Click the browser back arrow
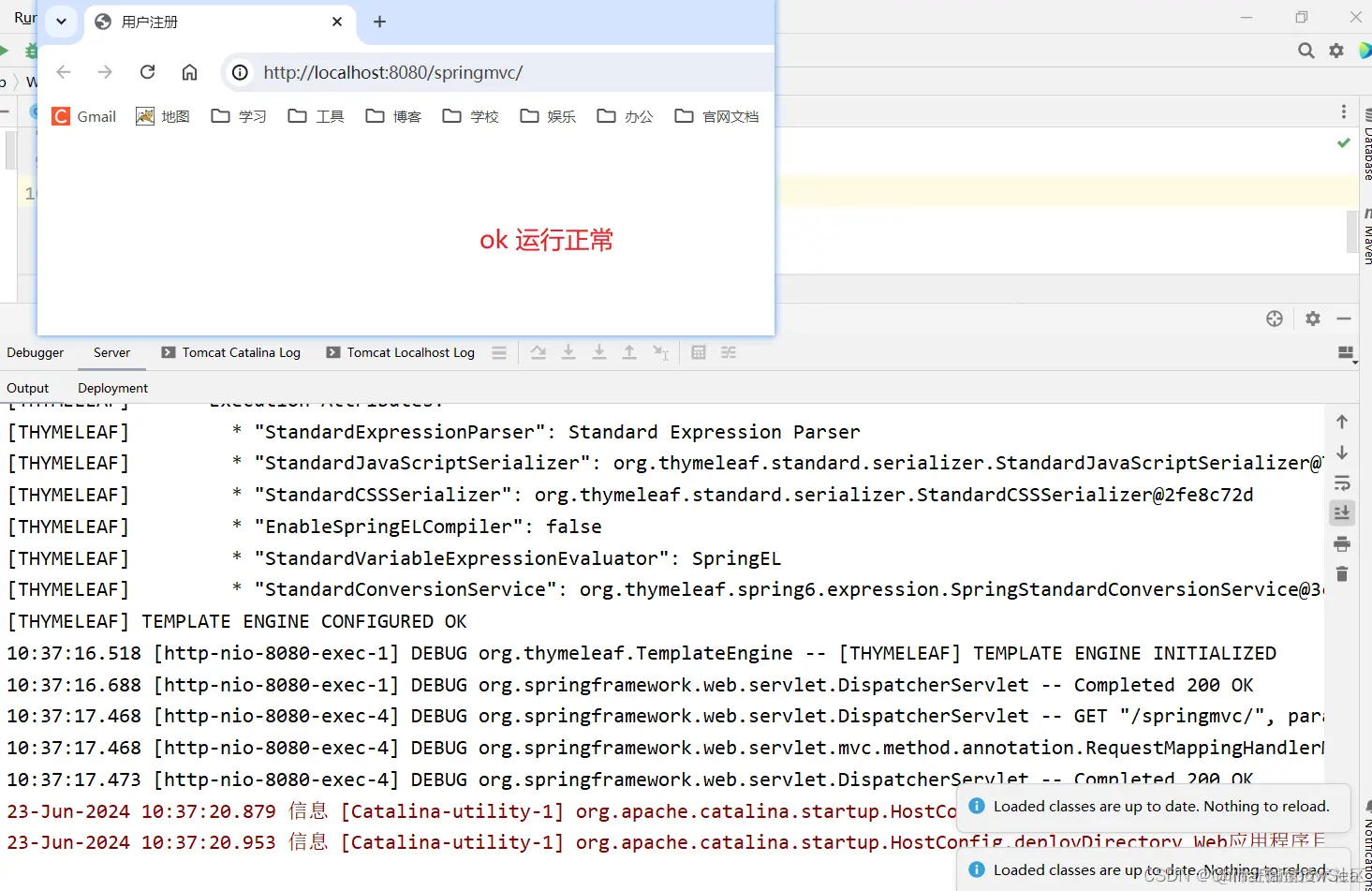Image resolution: width=1372 pixels, height=891 pixels. tap(64, 72)
